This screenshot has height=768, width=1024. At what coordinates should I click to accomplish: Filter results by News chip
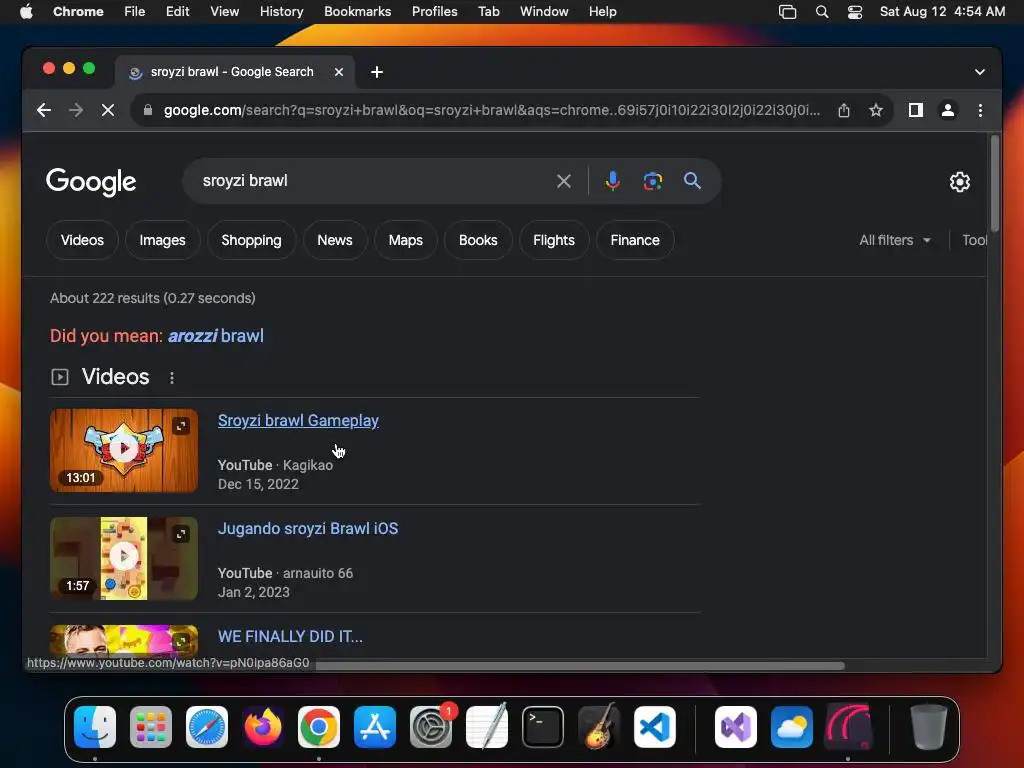pyautogui.click(x=335, y=240)
